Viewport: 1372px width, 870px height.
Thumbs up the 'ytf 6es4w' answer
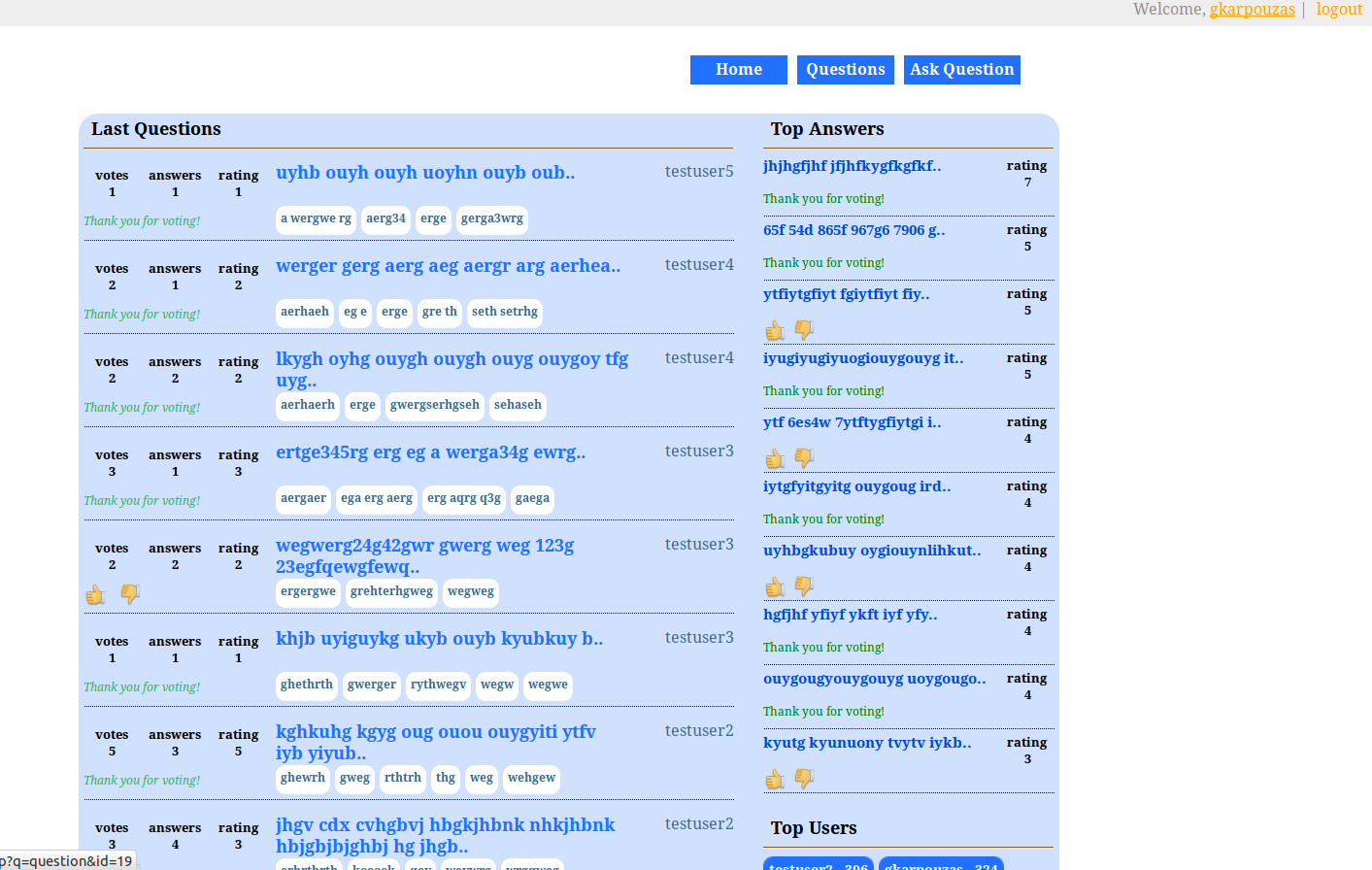pos(775,458)
